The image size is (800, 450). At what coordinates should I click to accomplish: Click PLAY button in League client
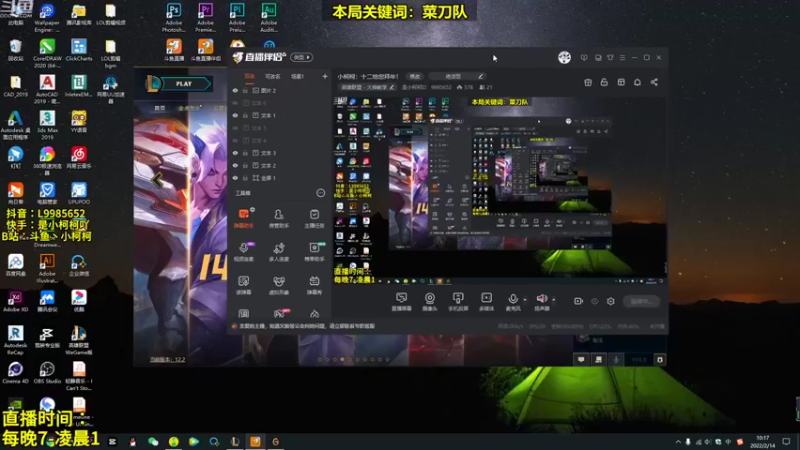pyautogui.click(x=184, y=84)
